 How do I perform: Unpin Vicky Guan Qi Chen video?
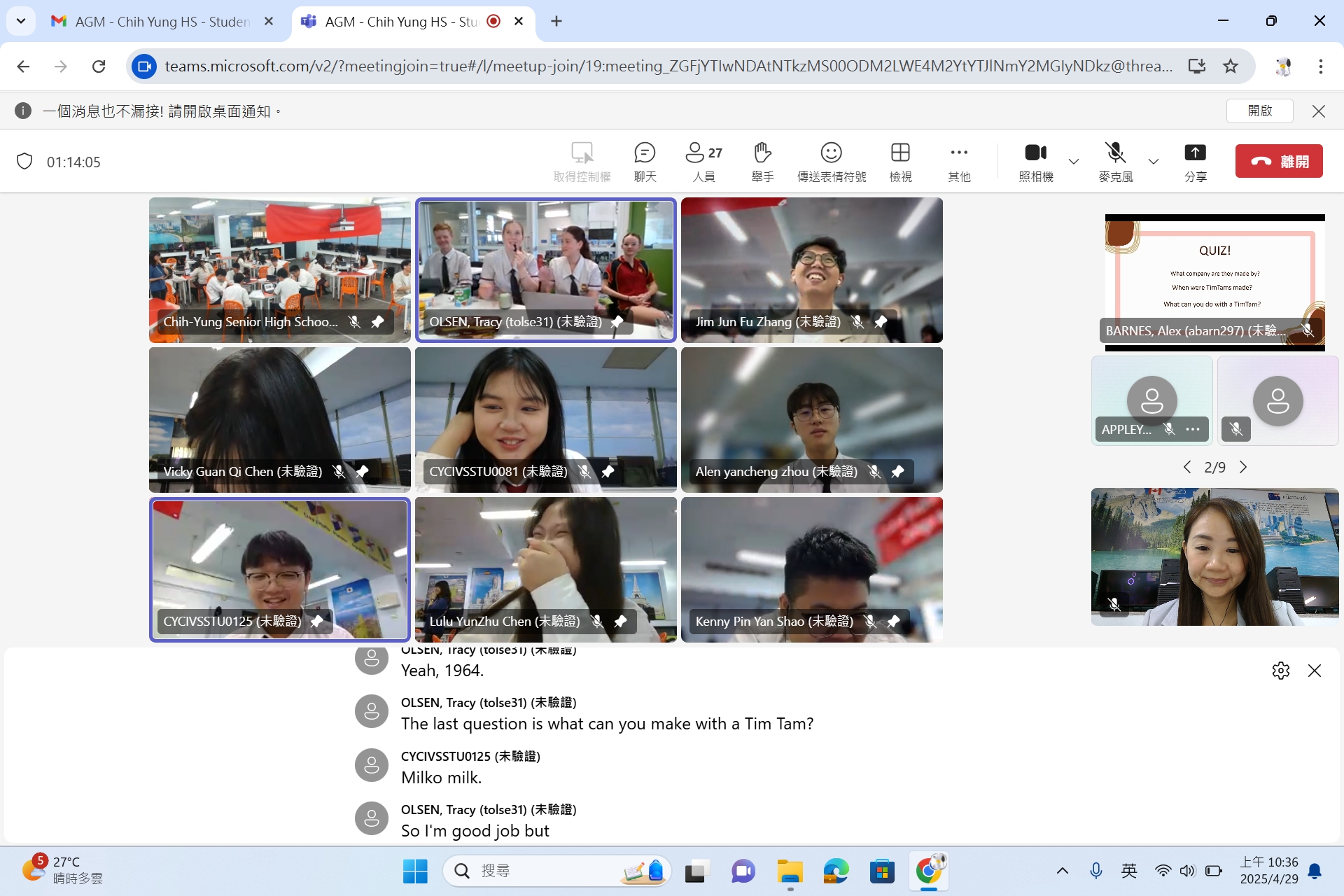point(363,472)
